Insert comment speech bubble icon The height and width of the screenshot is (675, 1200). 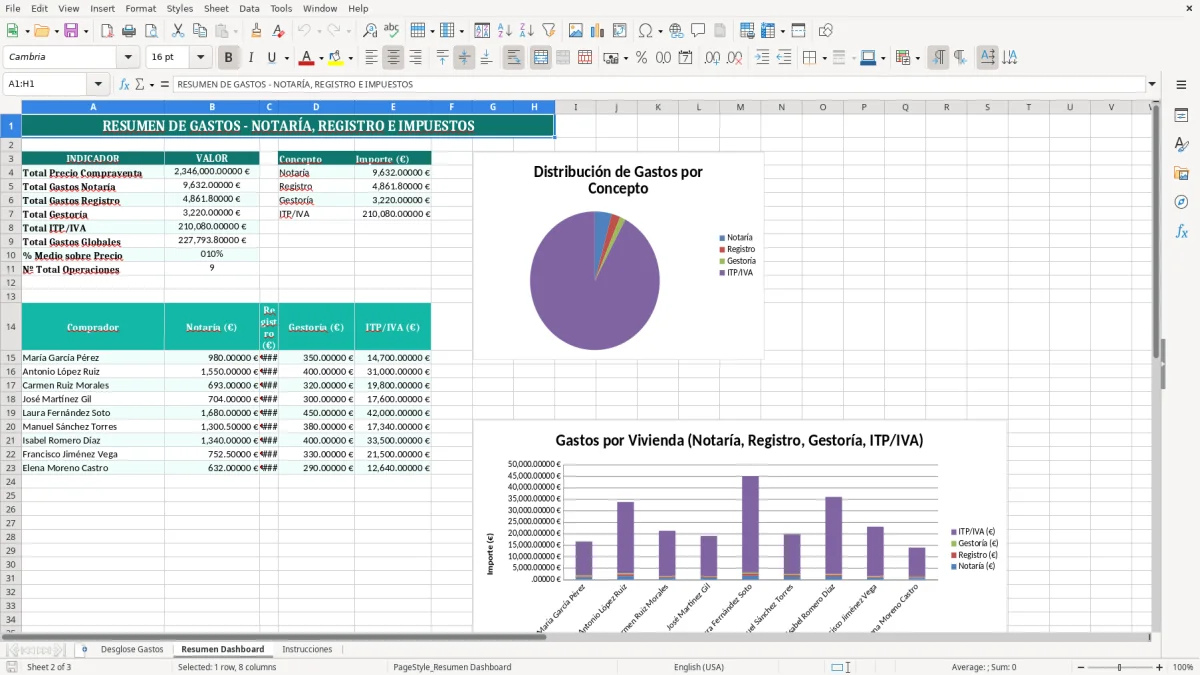click(x=698, y=31)
